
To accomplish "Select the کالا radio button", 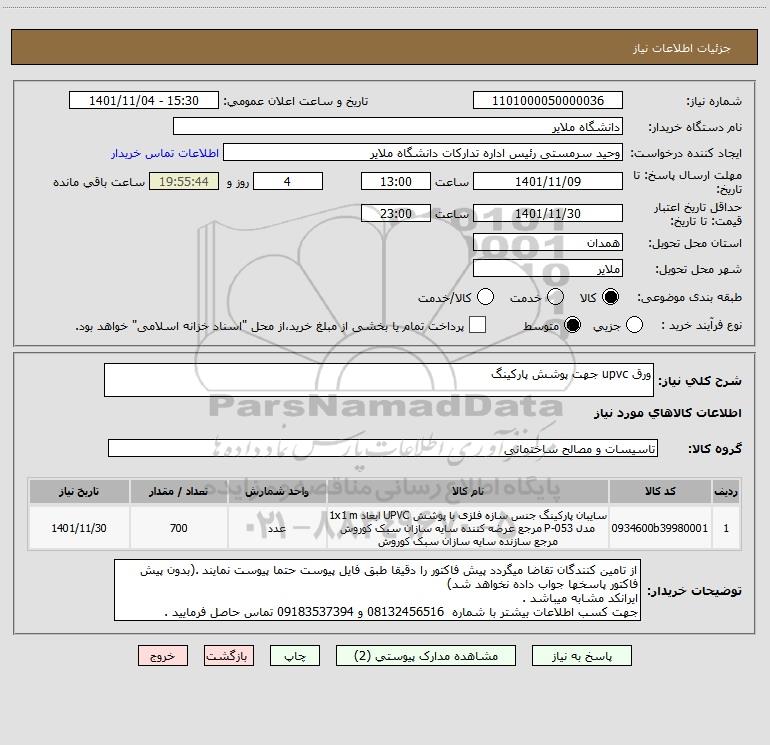I will point(610,297).
